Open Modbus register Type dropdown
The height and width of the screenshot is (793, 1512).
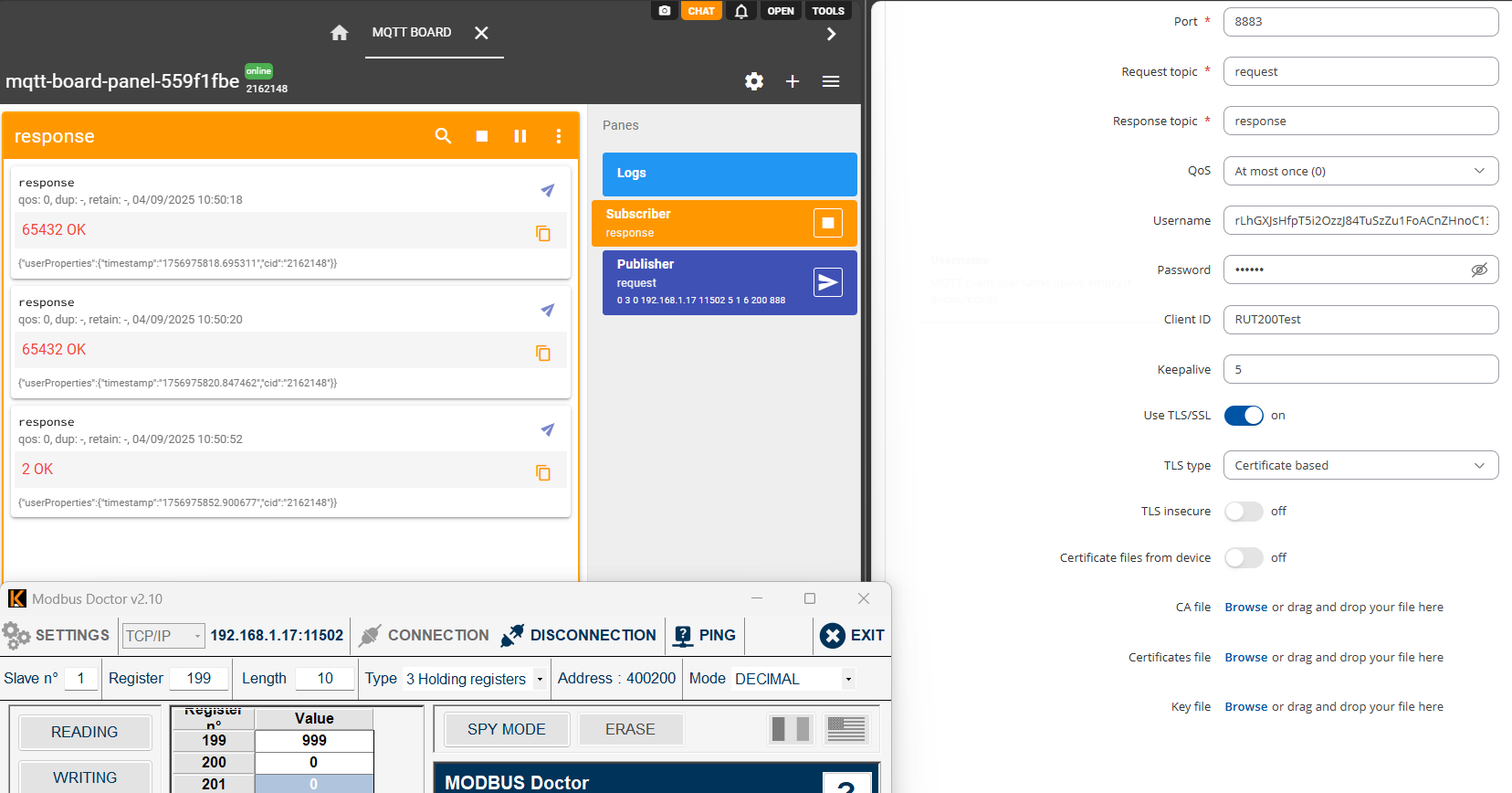(x=540, y=679)
